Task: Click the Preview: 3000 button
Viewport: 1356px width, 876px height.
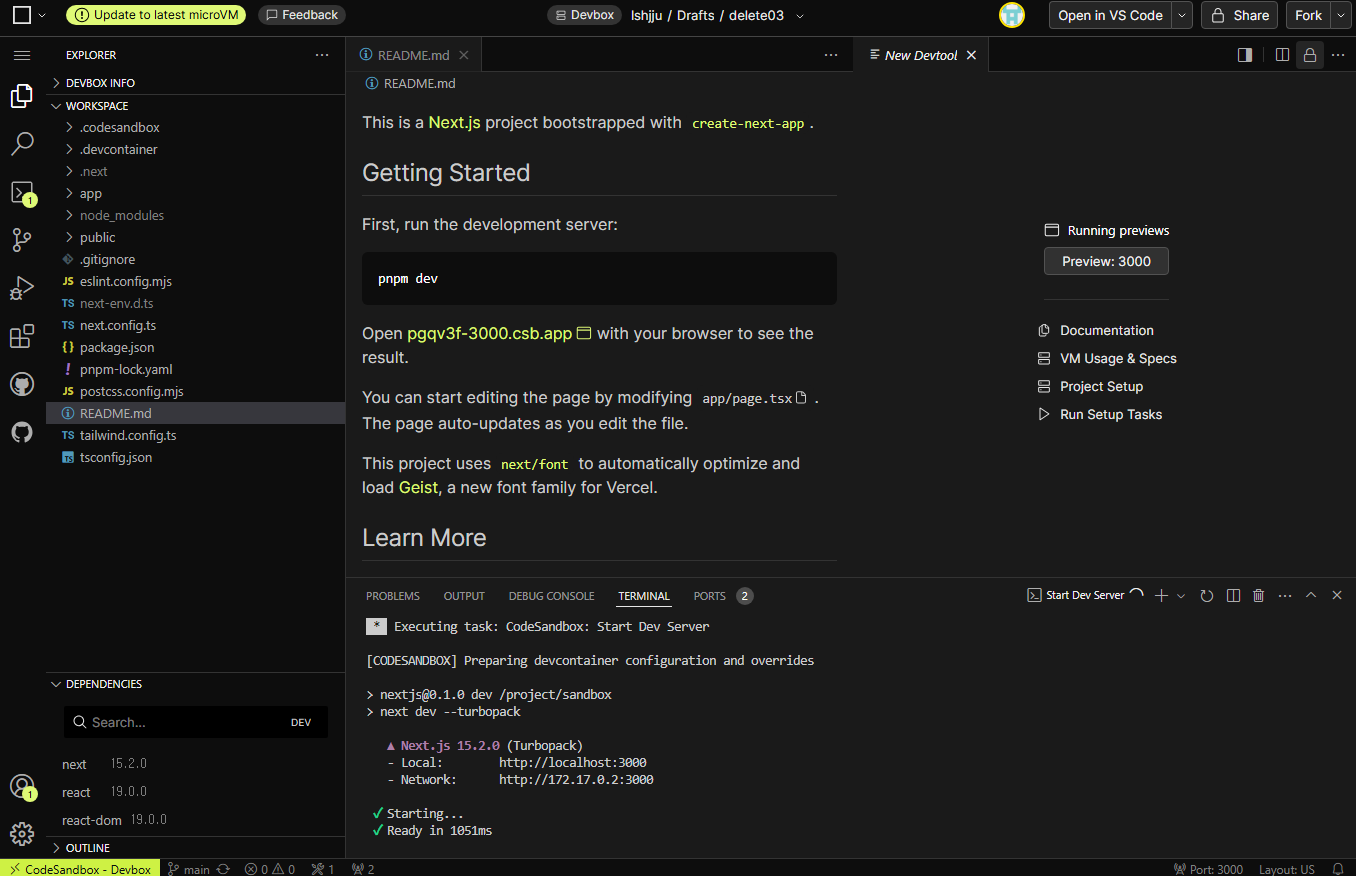Action: tap(1106, 261)
